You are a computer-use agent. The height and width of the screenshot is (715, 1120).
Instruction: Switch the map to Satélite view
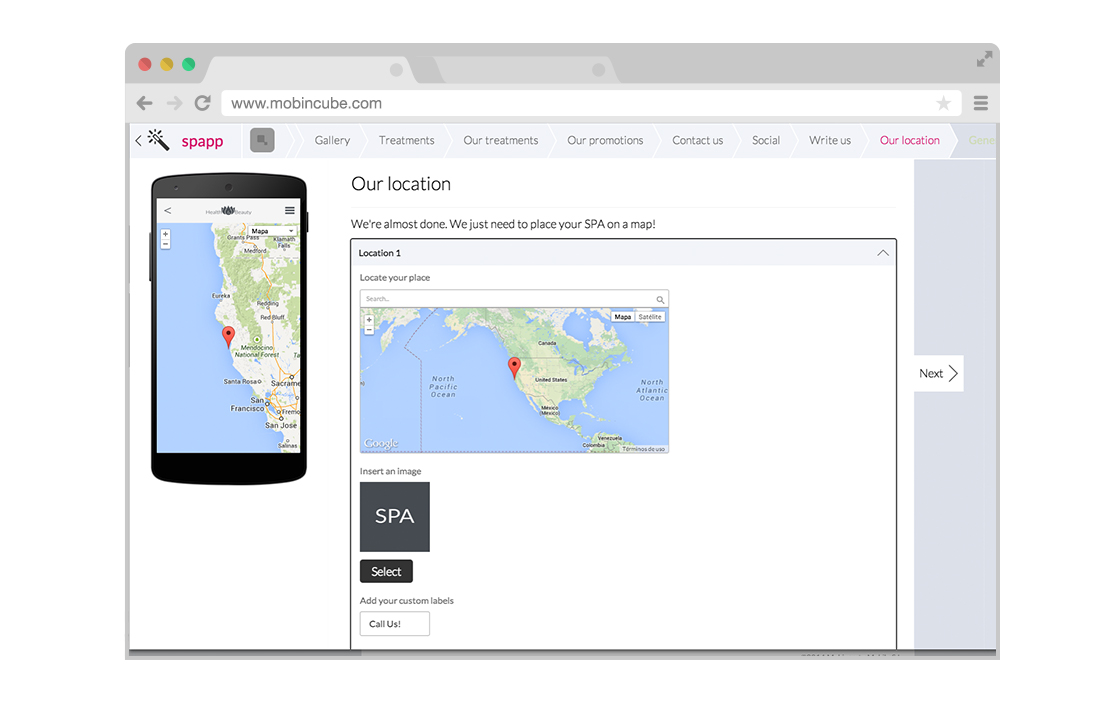click(x=650, y=316)
